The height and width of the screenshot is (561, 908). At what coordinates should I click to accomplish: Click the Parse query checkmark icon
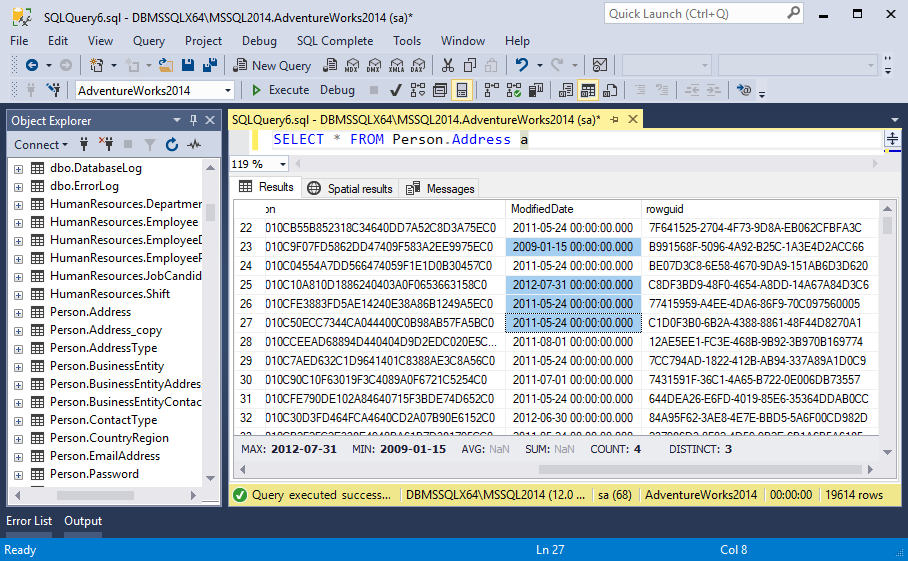[396, 90]
